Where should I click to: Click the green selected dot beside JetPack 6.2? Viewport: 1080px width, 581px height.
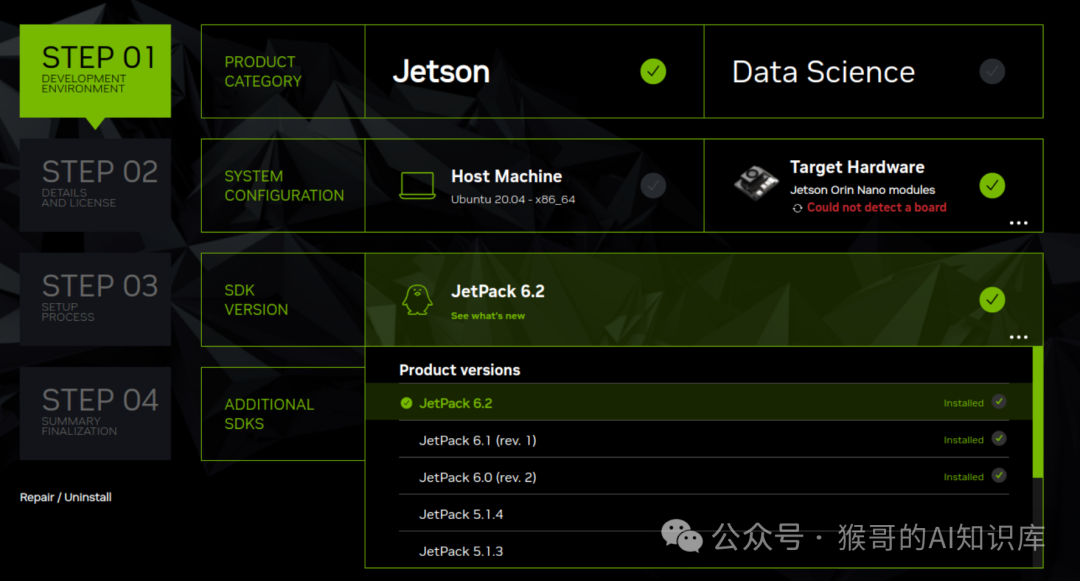[x=406, y=403]
